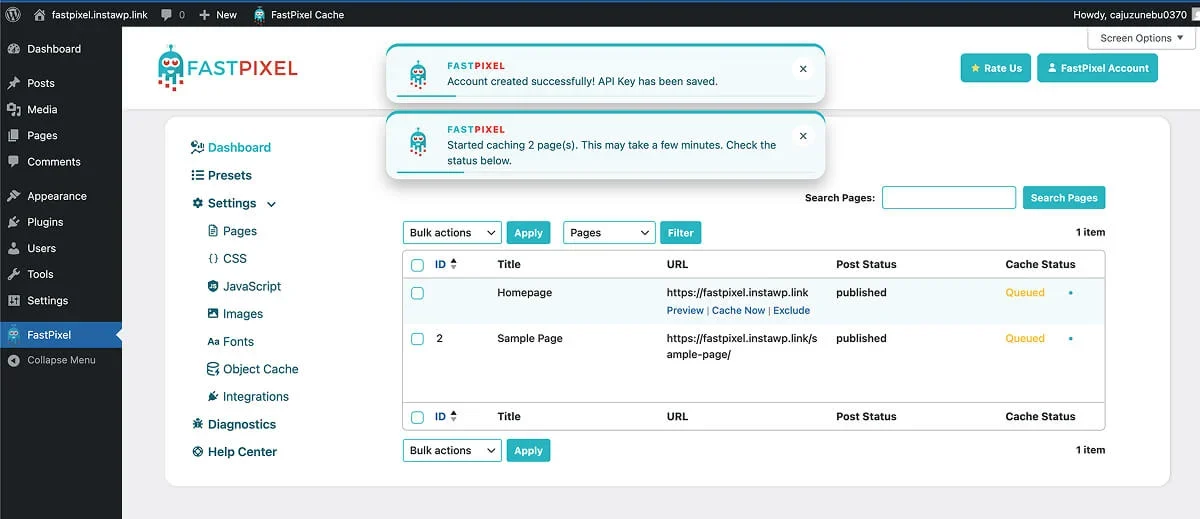Collapse the FastPixel Settings chevron
This screenshot has height=519, width=1200.
click(271, 204)
